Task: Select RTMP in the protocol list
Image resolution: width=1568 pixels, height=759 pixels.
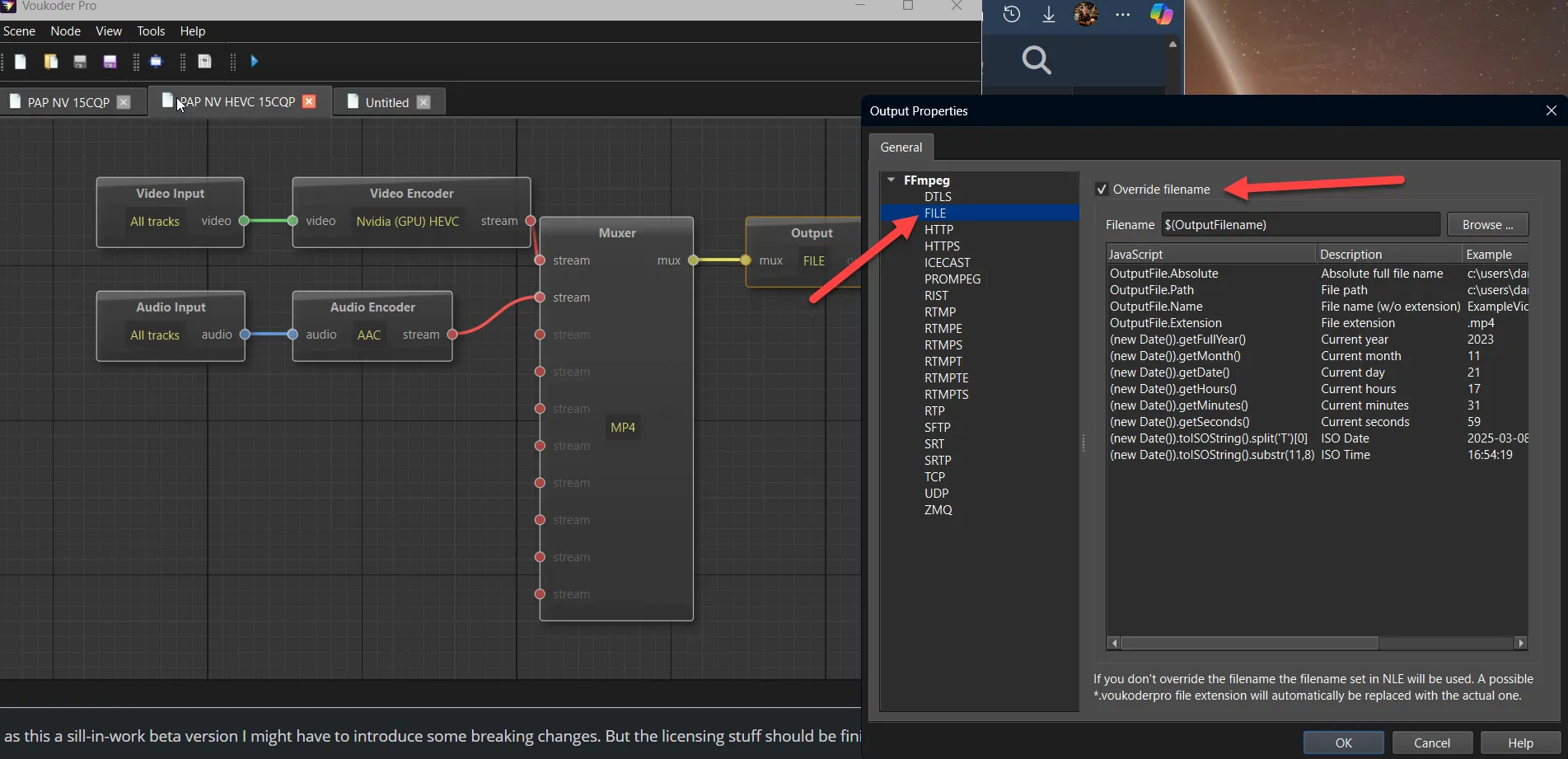Action: pyautogui.click(x=940, y=312)
